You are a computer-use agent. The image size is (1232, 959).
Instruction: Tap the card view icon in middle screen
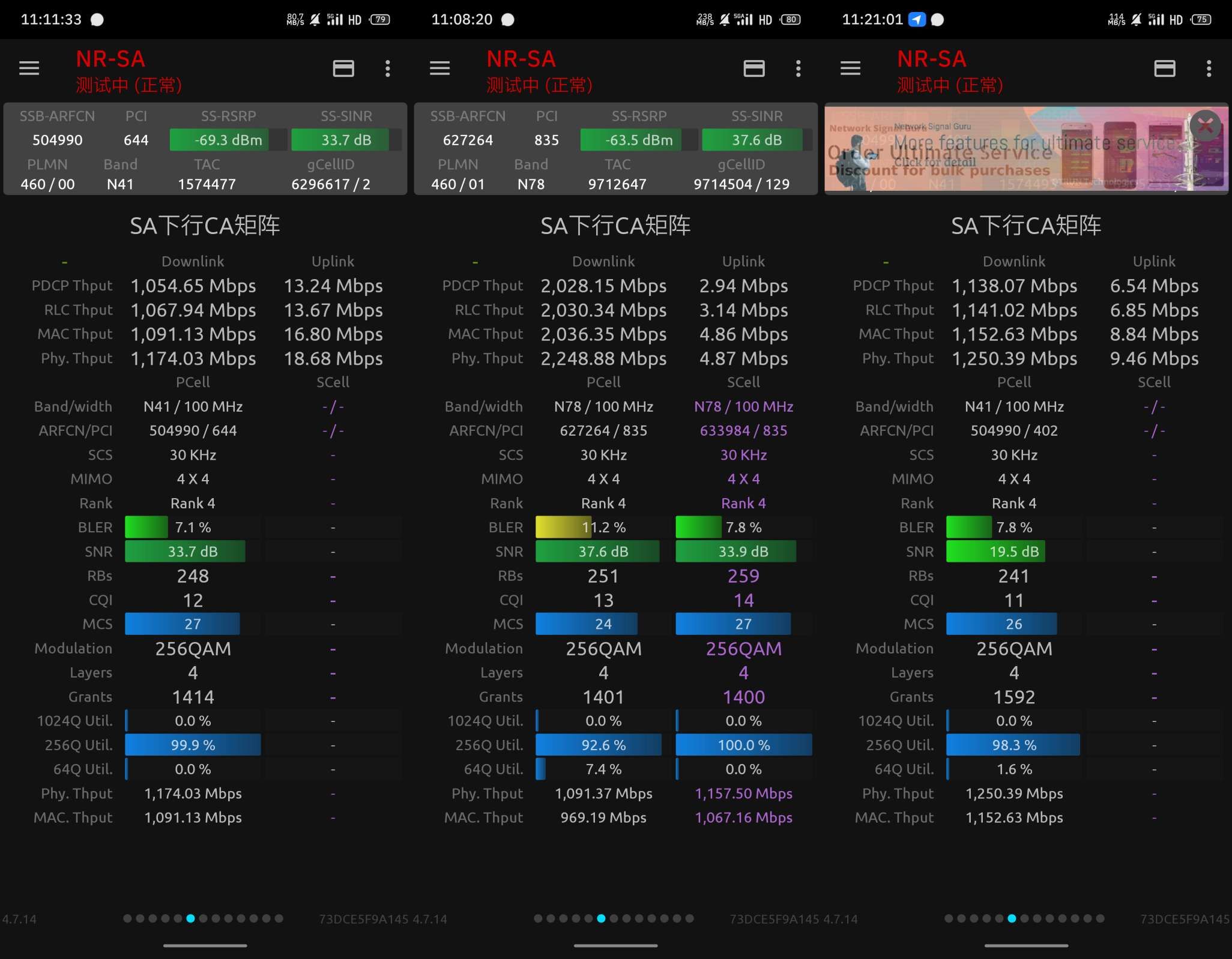(x=754, y=68)
